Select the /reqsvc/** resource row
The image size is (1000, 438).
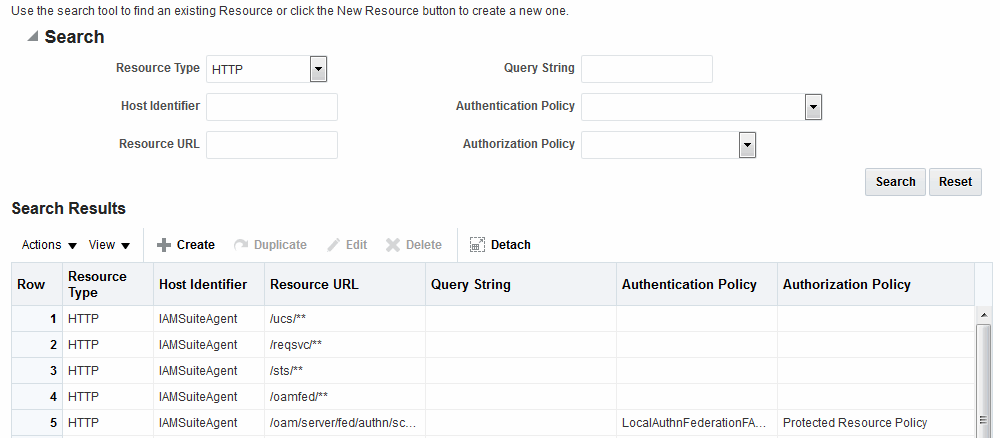(493, 344)
